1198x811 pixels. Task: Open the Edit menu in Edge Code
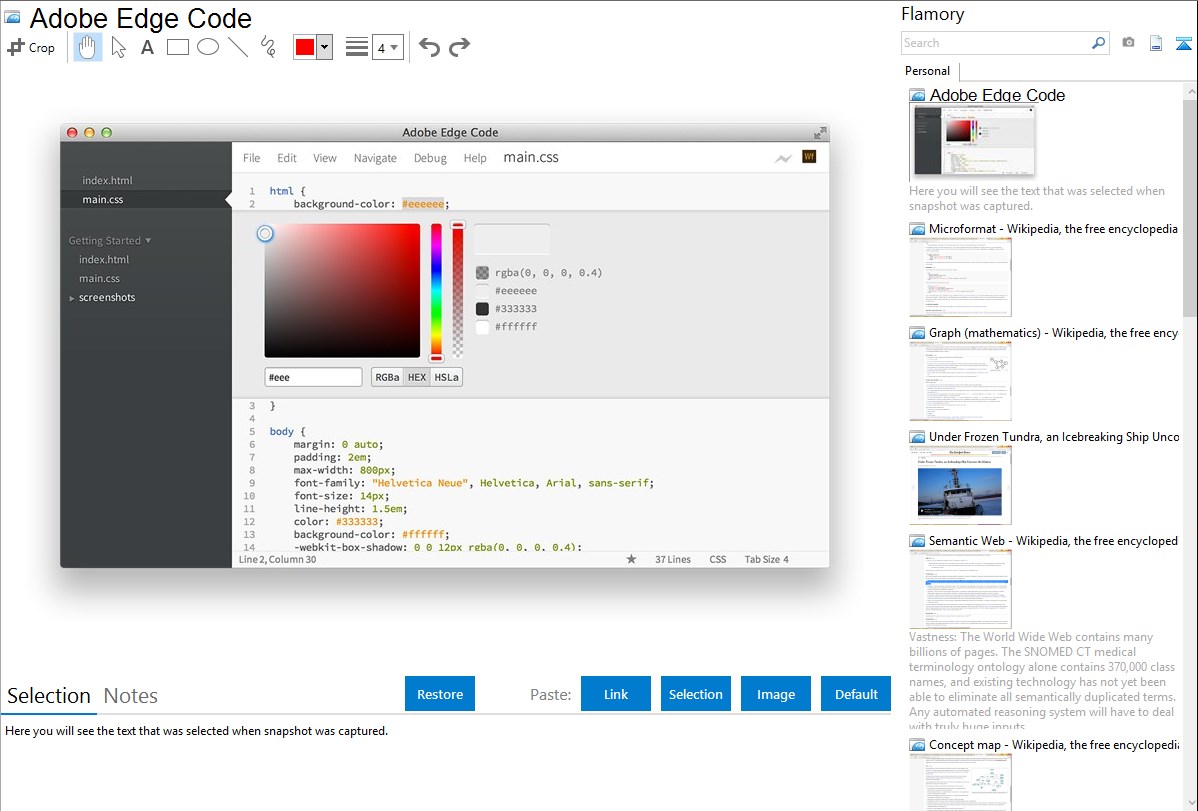[287, 158]
